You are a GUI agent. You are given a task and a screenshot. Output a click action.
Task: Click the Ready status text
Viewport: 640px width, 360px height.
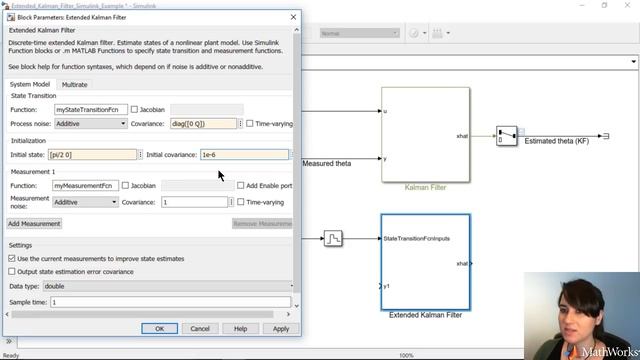pos(11,356)
